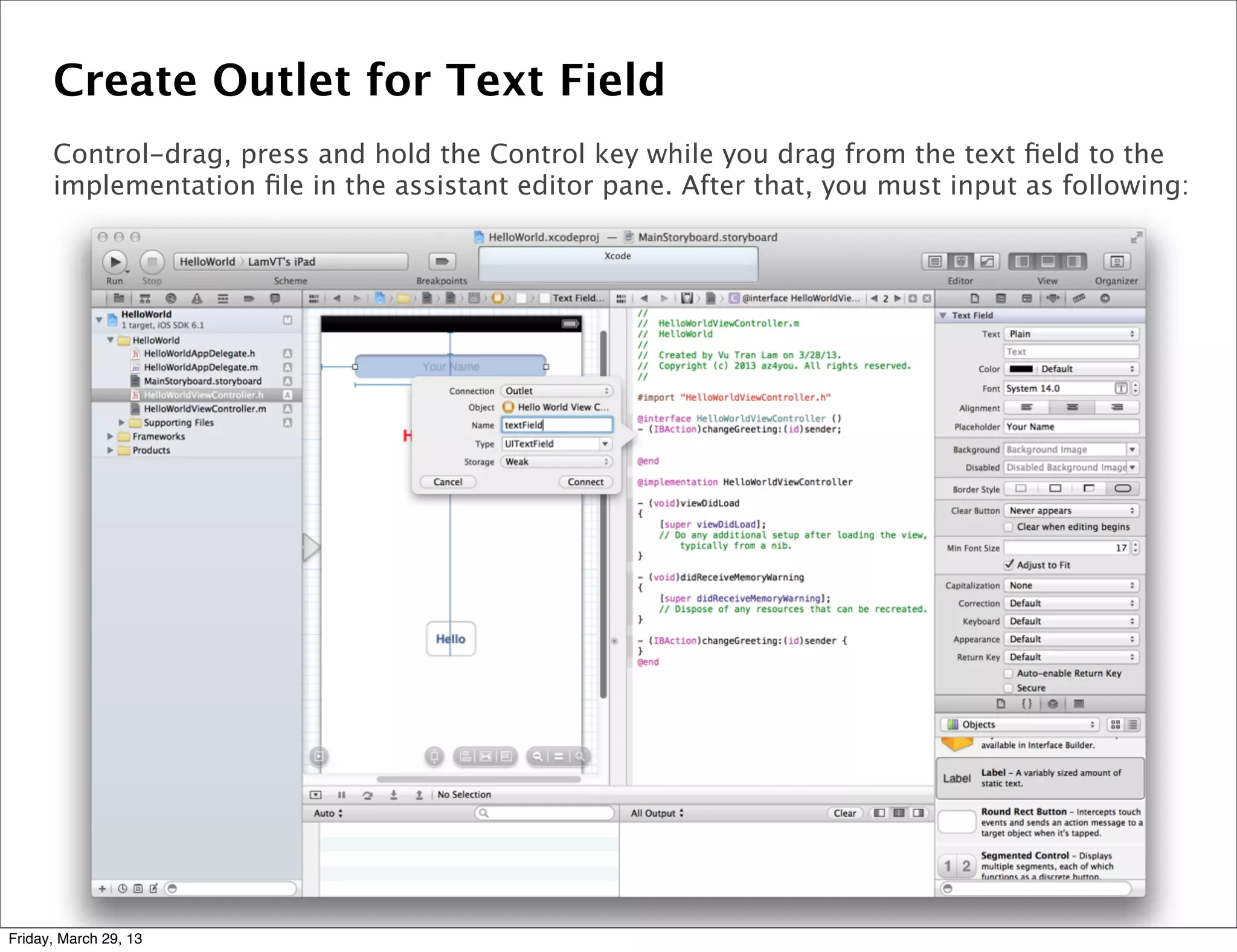This screenshot has height=952, width=1237.
Task: Hide the debug area with toggle icon
Action: click(x=315, y=795)
